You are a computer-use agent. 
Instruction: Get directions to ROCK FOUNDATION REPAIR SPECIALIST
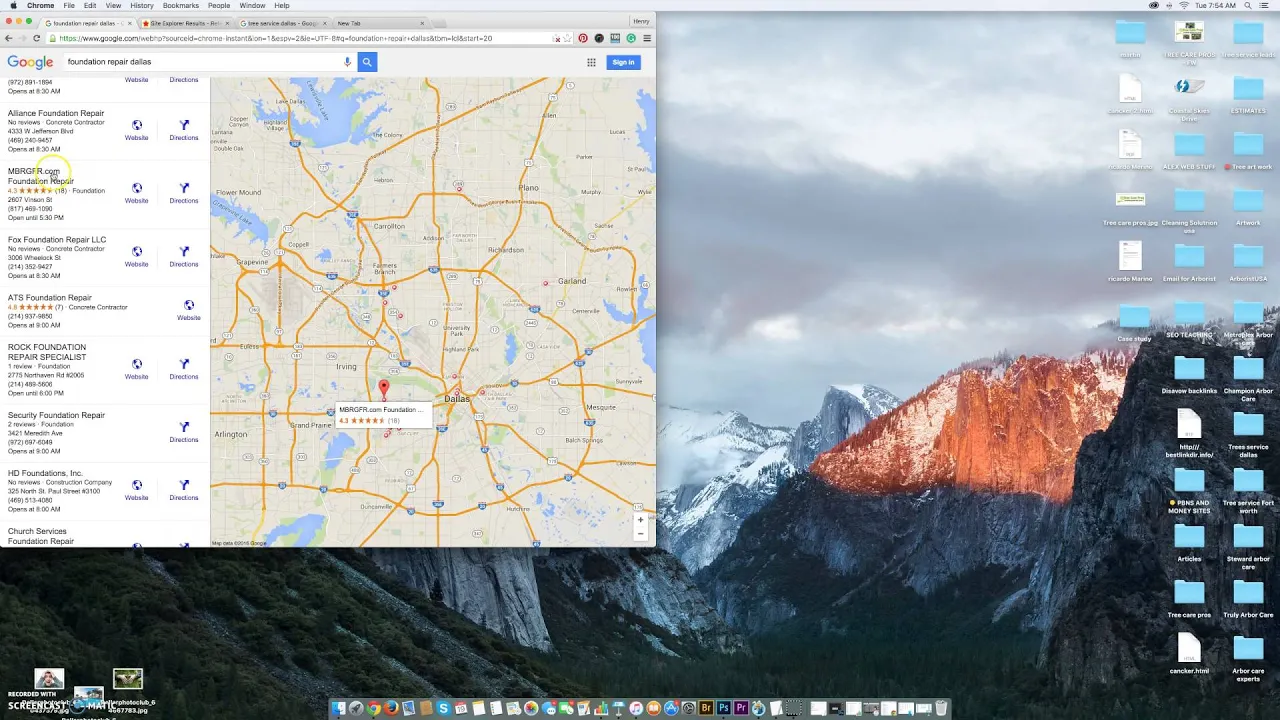click(184, 369)
